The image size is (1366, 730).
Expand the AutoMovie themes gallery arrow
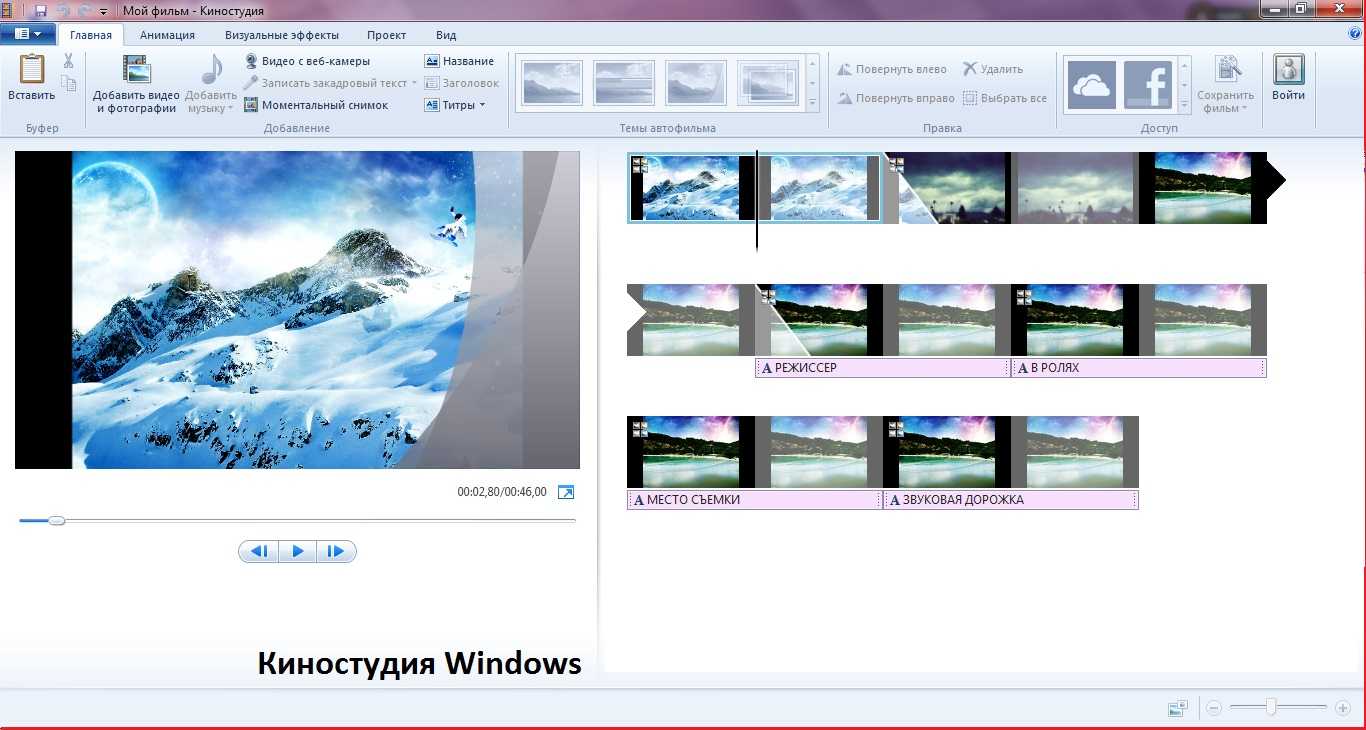(x=812, y=102)
